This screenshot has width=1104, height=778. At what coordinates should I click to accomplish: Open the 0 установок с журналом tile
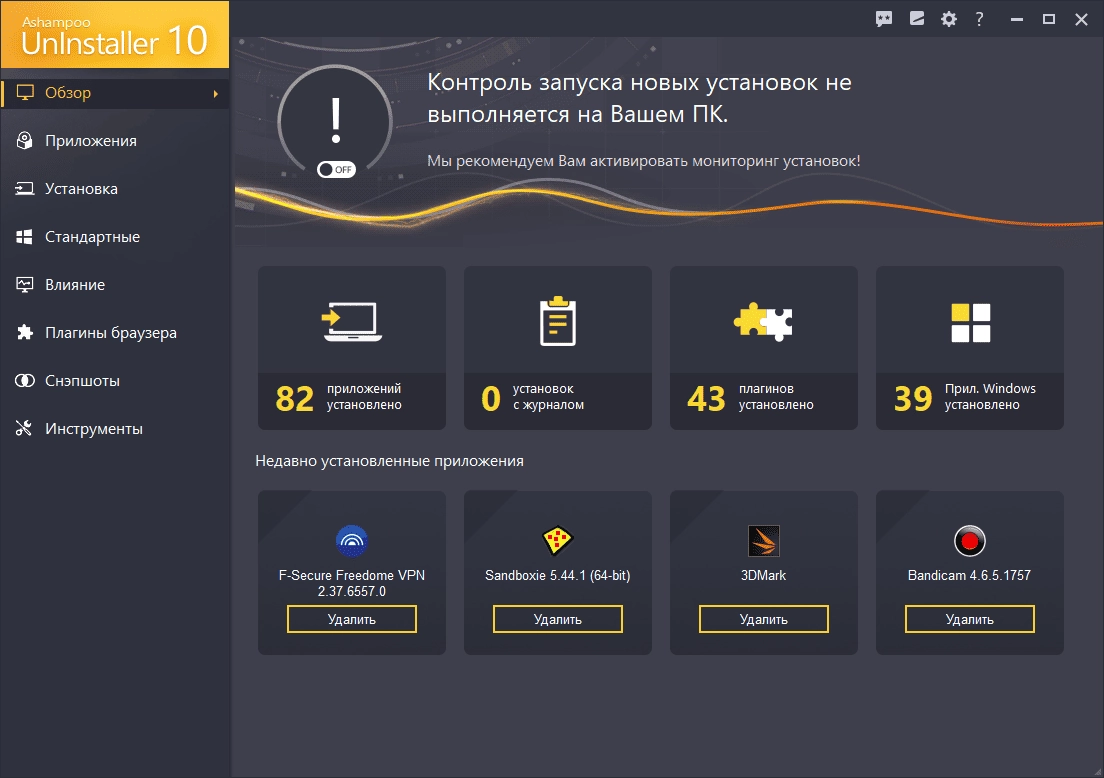click(x=558, y=348)
